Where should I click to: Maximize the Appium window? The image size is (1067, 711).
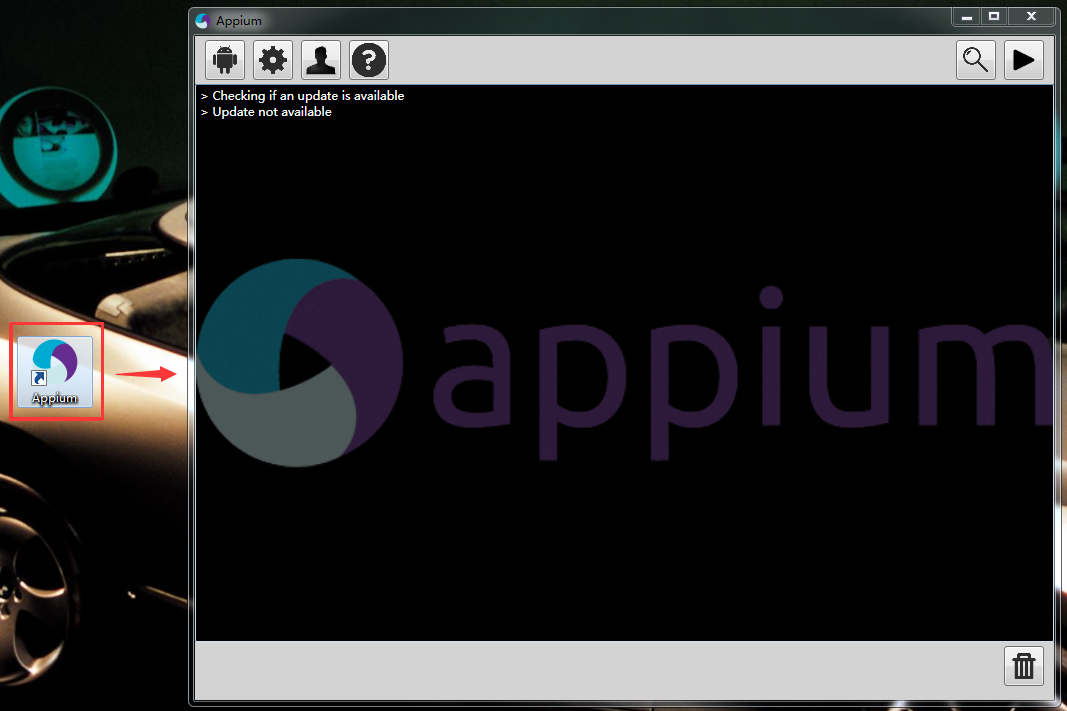pyautogui.click(x=994, y=16)
